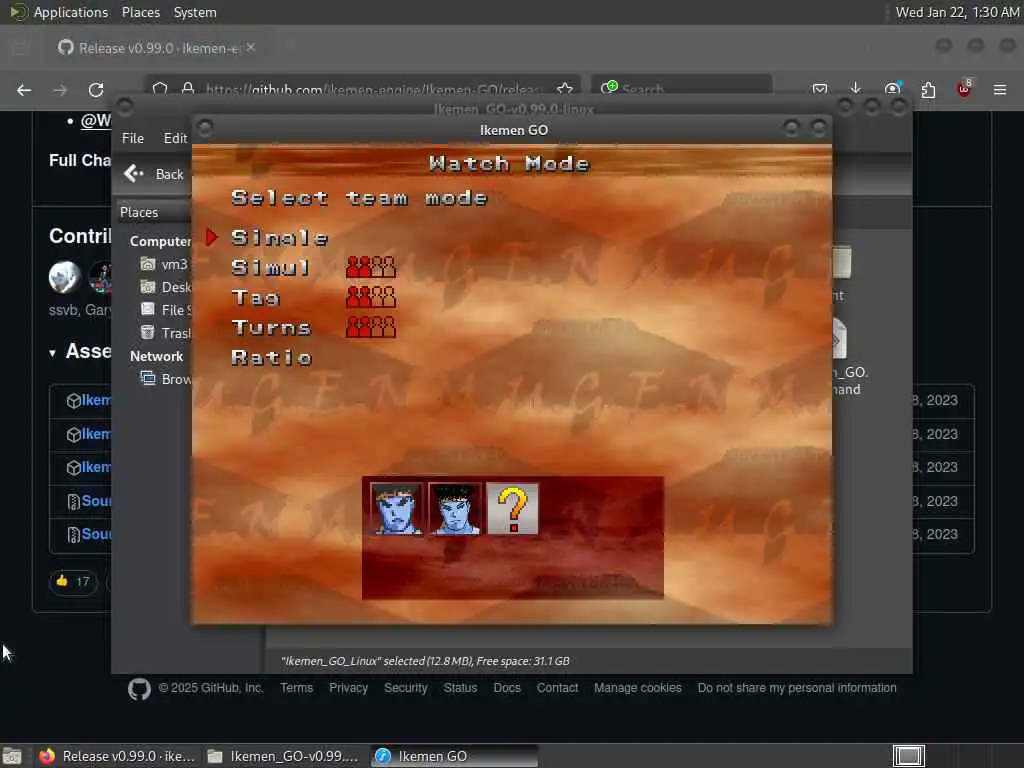Open the Terms footer link
Screen dimensions: 1024x768
click(296, 688)
